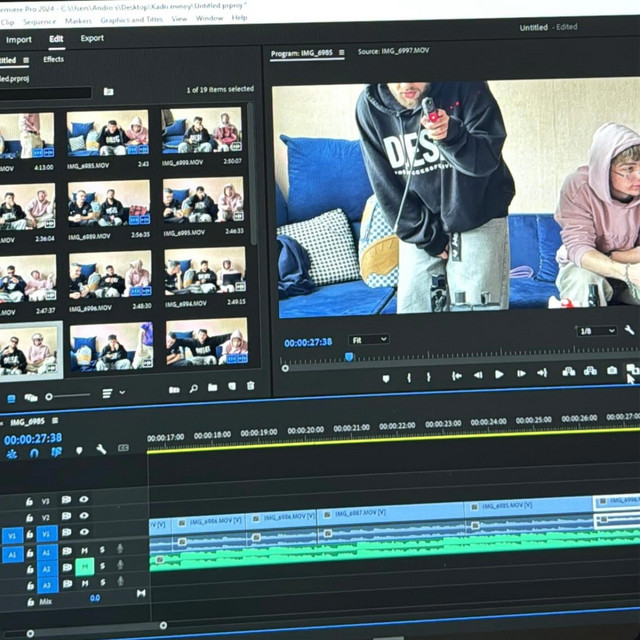Image resolution: width=640 pixels, height=640 pixels.
Task: Open the Markers menu
Action: click(78, 21)
